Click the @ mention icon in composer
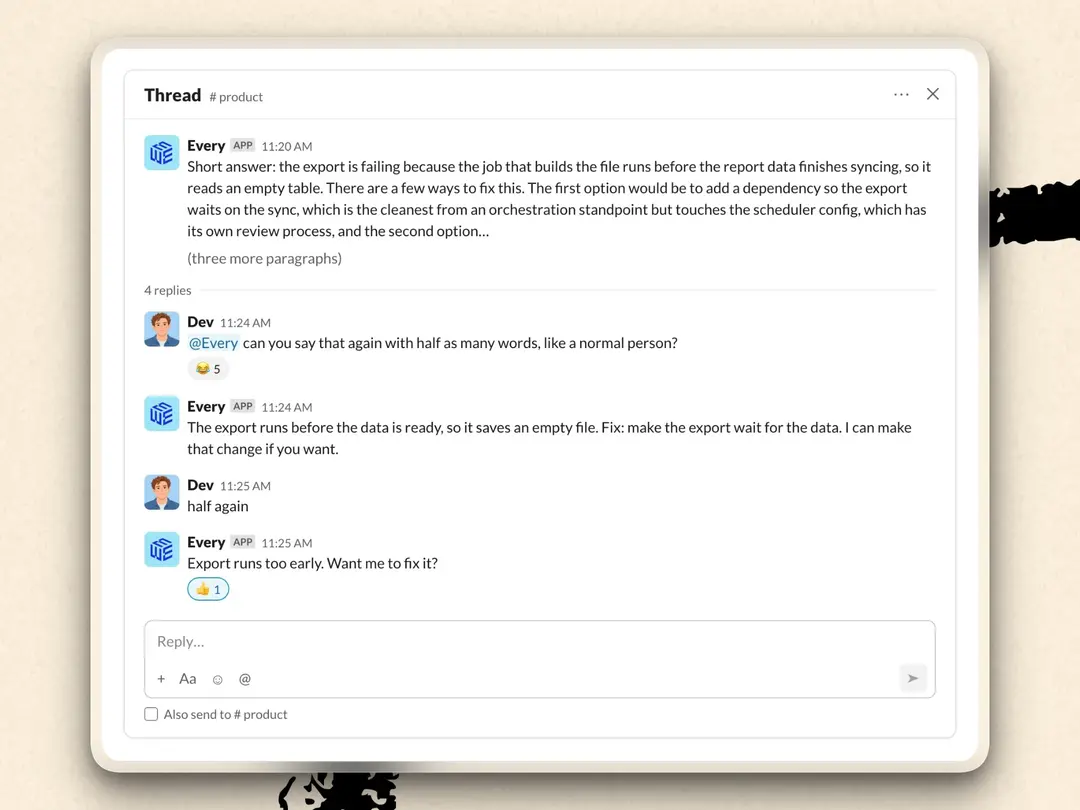Image resolution: width=1080 pixels, height=810 pixels. tap(245, 679)
